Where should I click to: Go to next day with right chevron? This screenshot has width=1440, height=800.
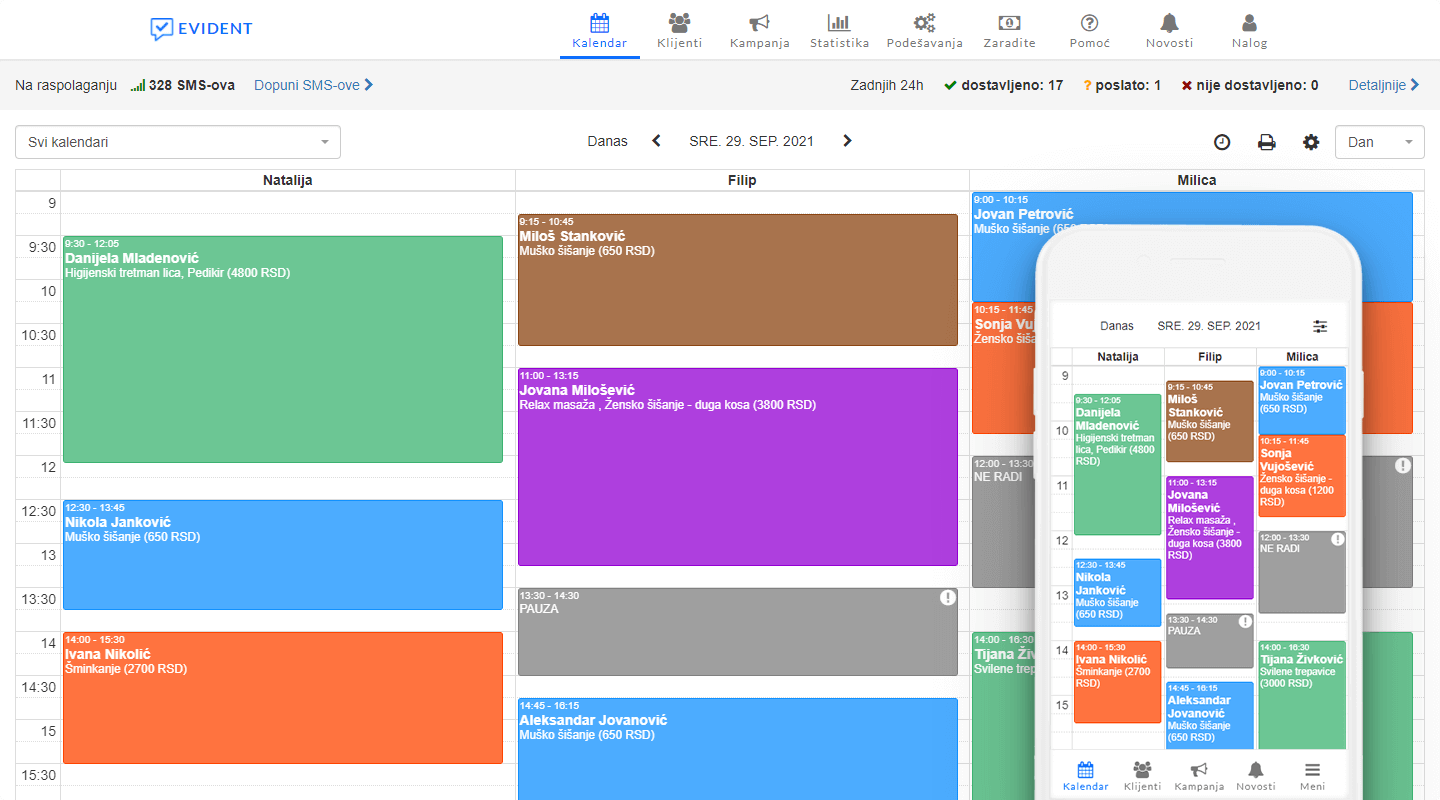pyautogui.click(x=847, y=141)
